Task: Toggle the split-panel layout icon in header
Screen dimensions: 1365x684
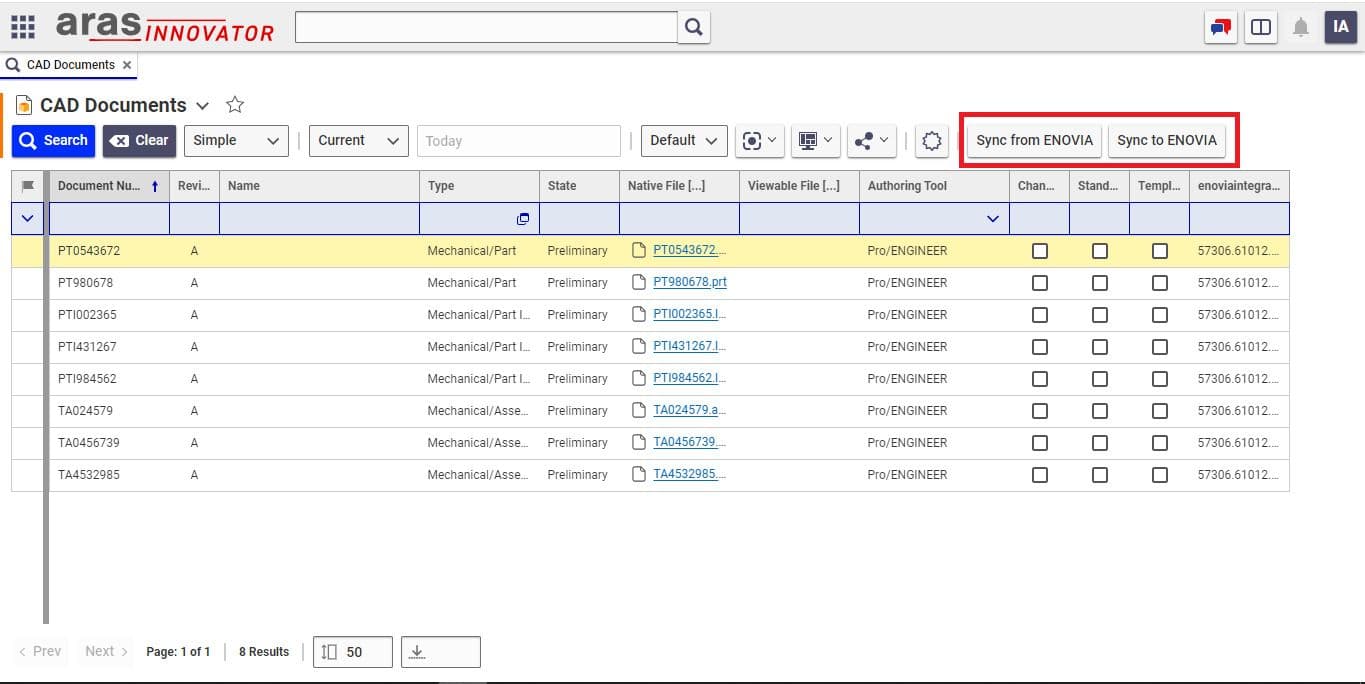Action: tap(1261, 27)
